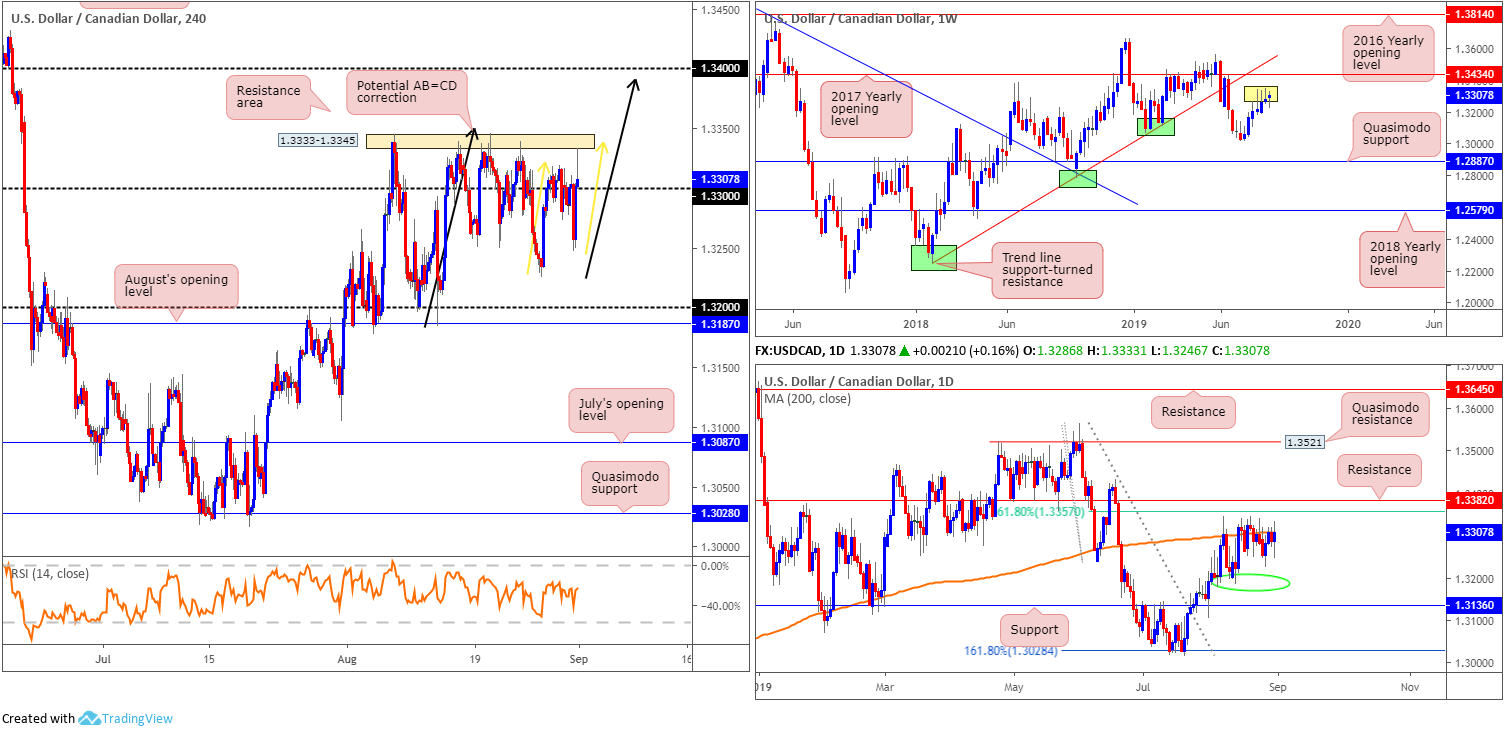Screen dimensions: 1505x730
Task: Select the 1.30280 price label
Action: (719, 513)
